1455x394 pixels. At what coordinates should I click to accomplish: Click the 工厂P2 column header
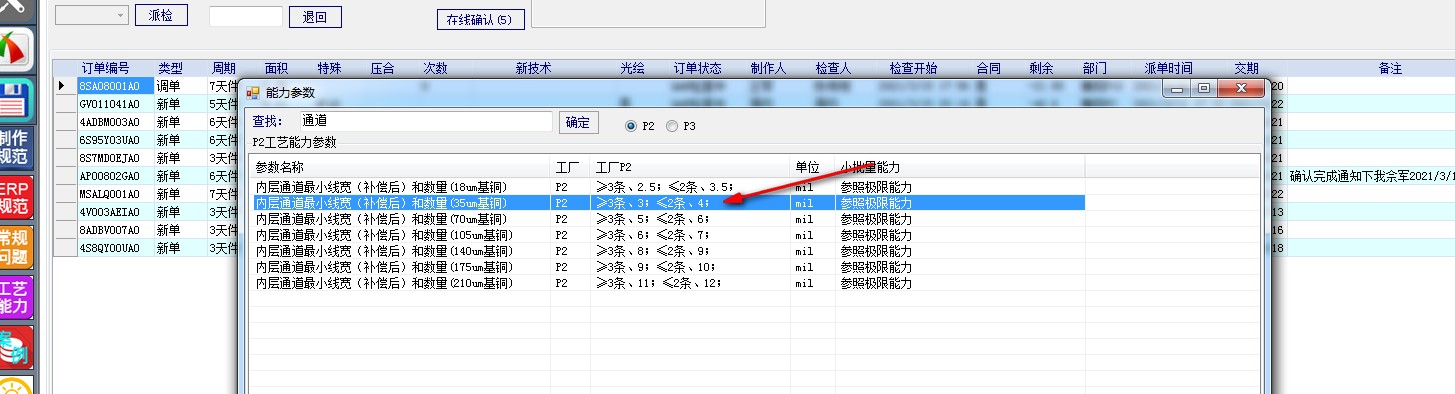click(690, 167)
